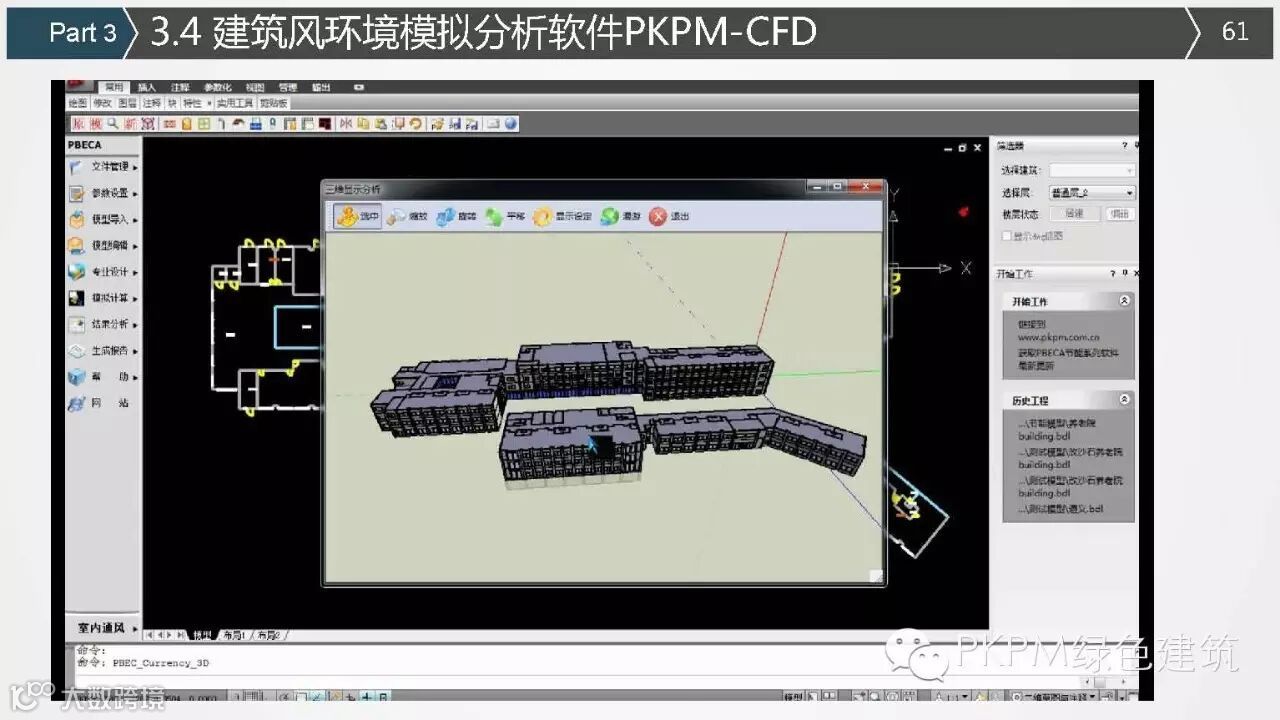Viewport: 1280px width, 720px height.
Task: Activate the 缩放 zoom tool in 3D viewer
Action: click(x=407, y=216)
